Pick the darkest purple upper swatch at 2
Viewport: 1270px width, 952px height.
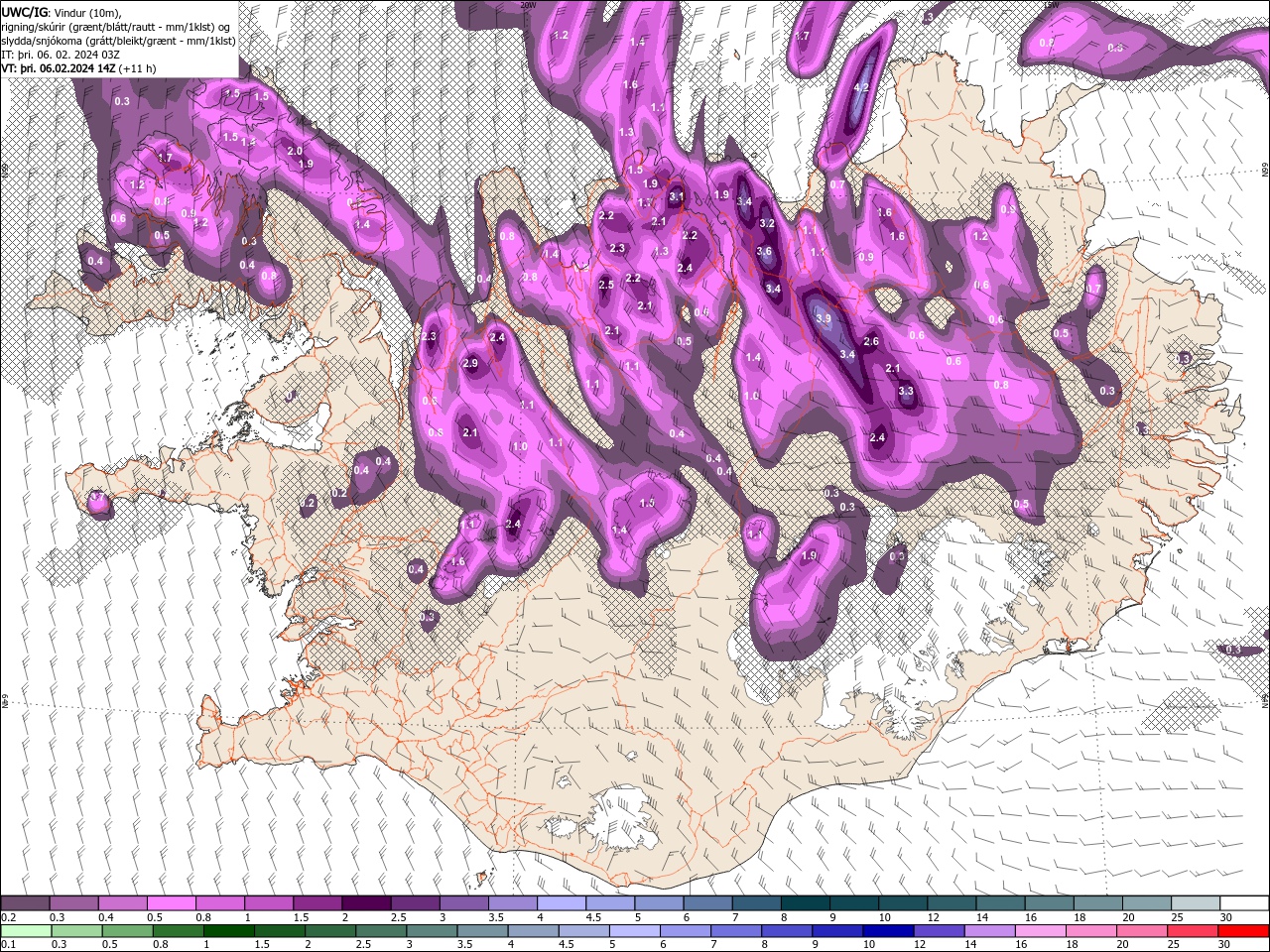366,903
